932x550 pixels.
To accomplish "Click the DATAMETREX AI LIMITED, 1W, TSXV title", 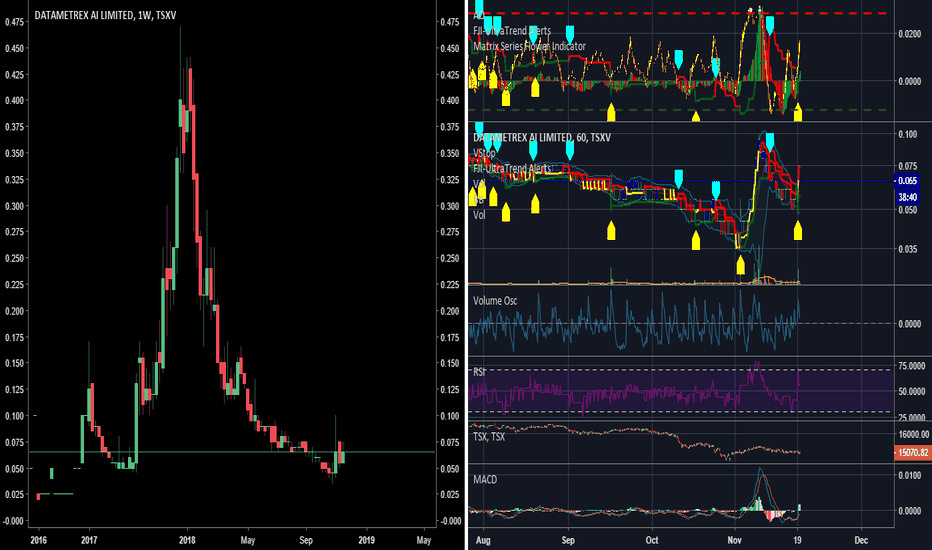I will [x=105, y=15].
